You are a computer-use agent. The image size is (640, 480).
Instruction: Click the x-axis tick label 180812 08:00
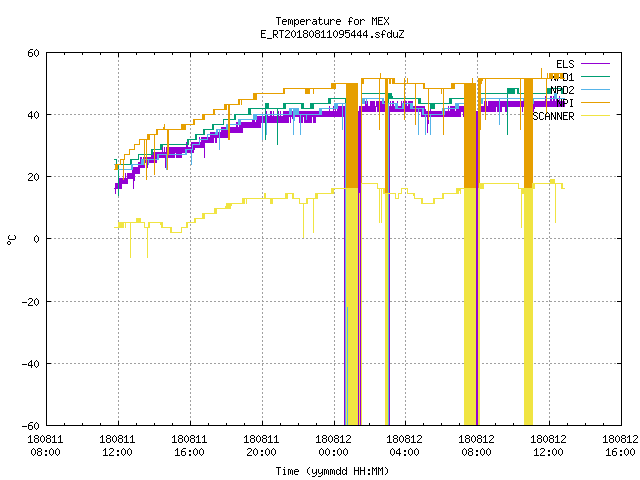click(x=476, y=446)
